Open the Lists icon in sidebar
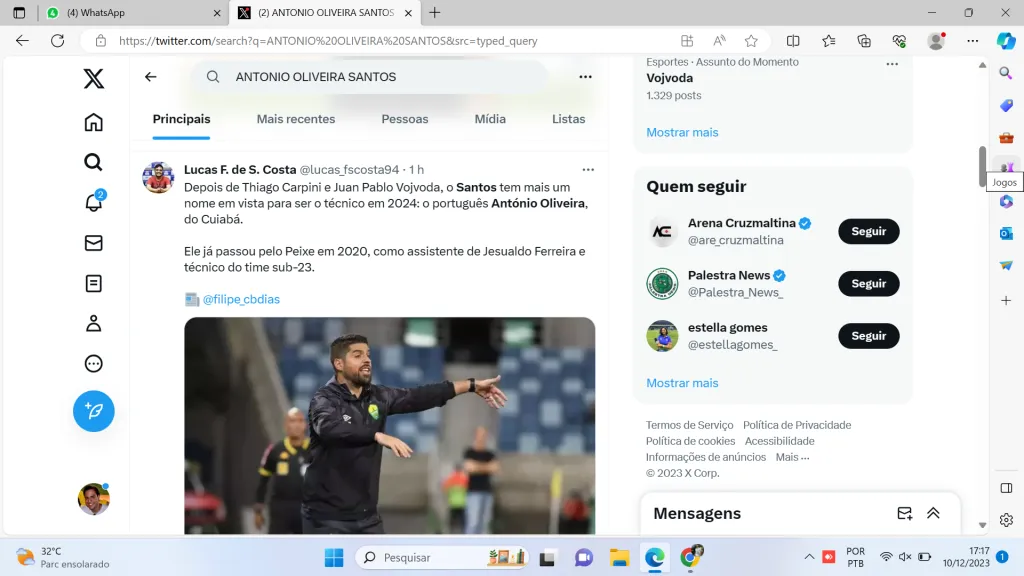The width and height of the screenshot is (1024, 576). tap(93, 283)
